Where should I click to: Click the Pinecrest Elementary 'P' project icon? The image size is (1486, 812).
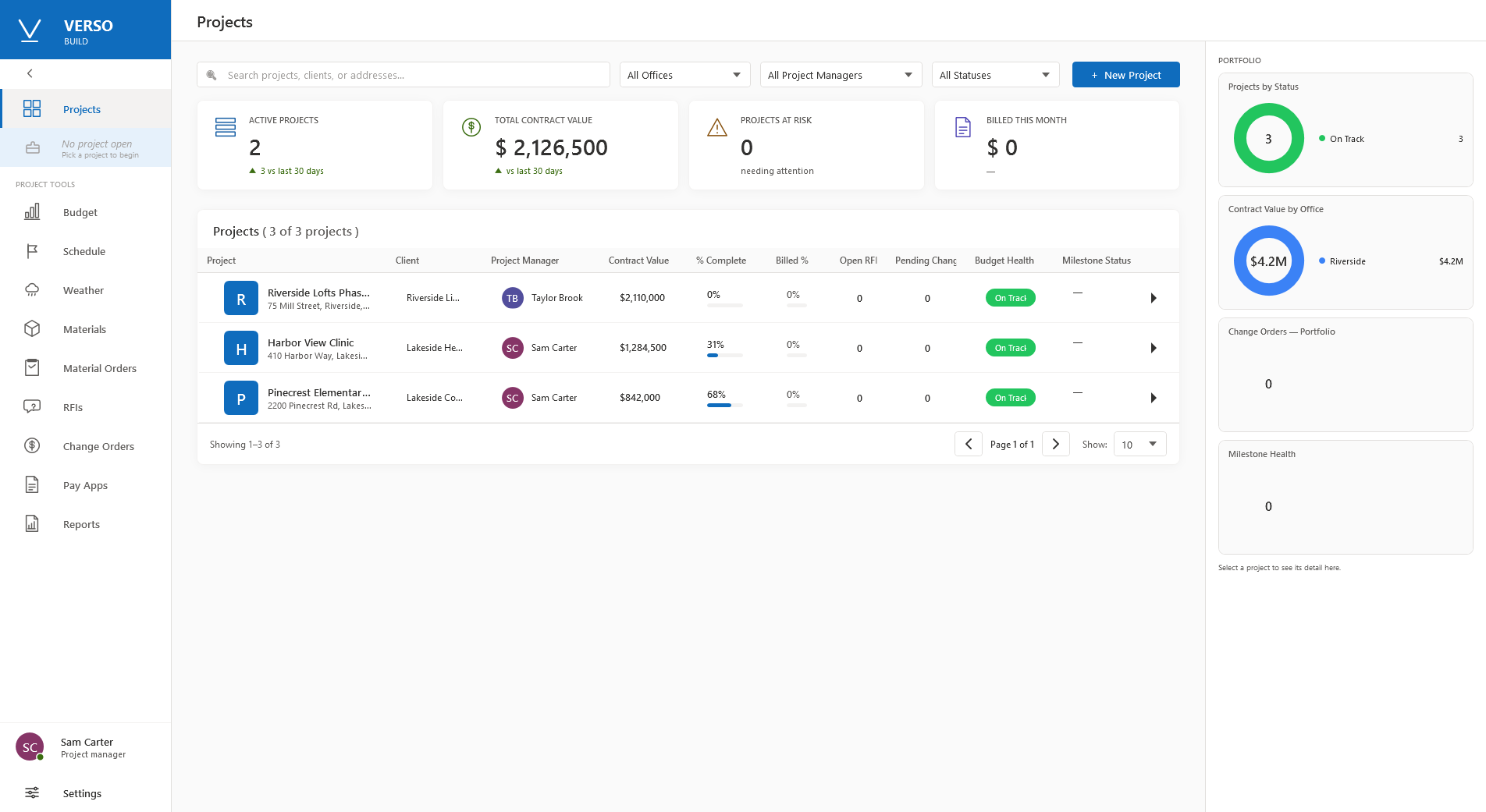click(x=241, y=398)
